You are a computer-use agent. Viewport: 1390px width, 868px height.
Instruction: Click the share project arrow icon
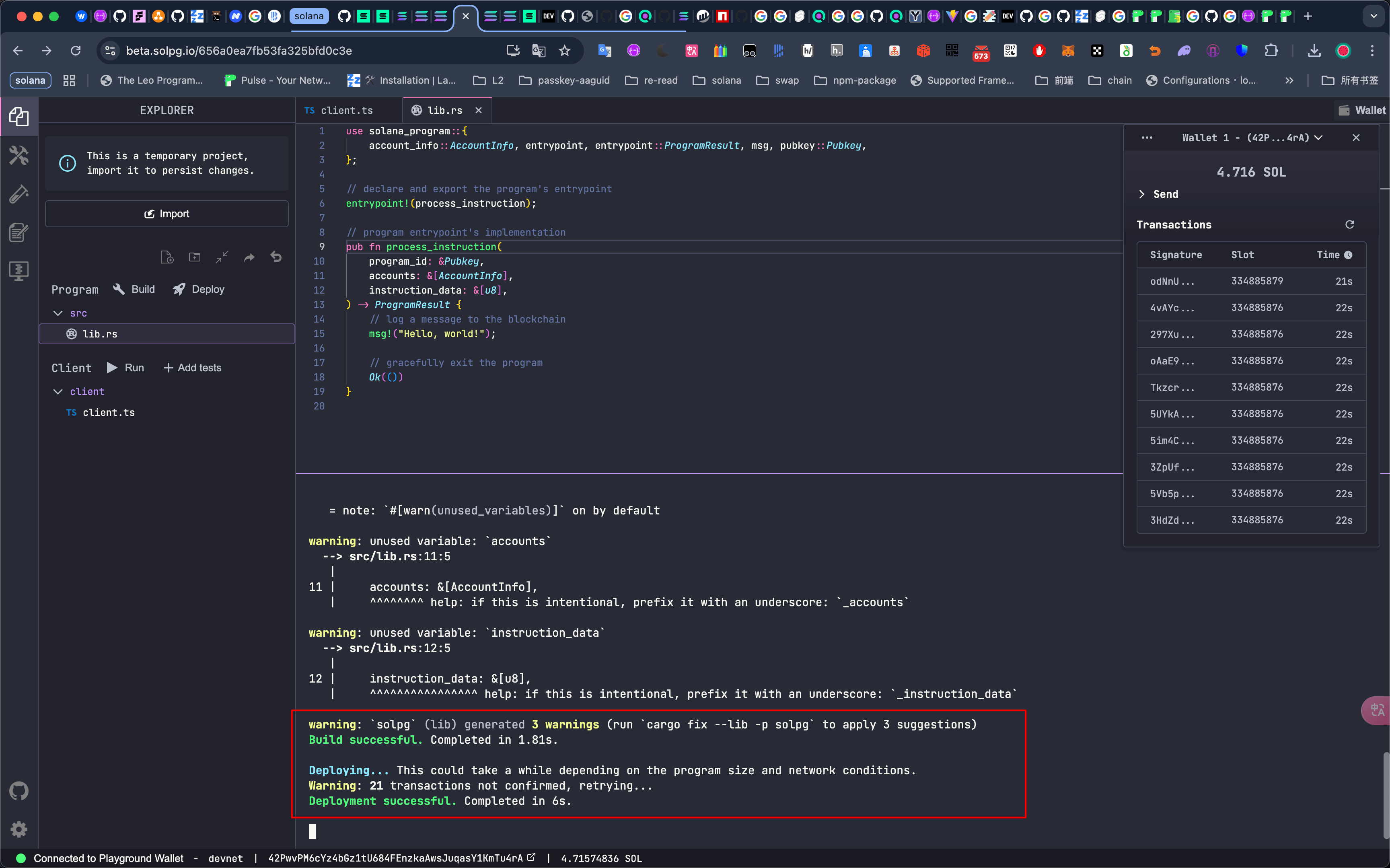point(249,257)
